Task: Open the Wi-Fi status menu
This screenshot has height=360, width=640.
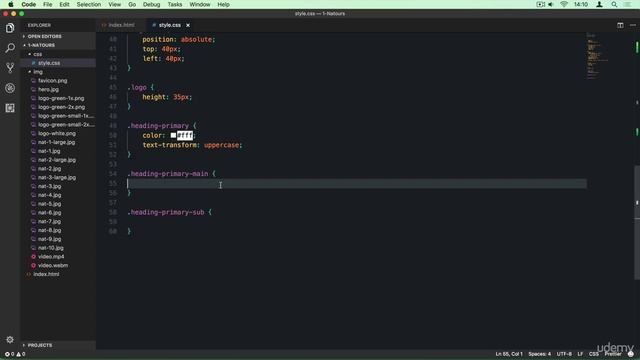Action: 564,4
